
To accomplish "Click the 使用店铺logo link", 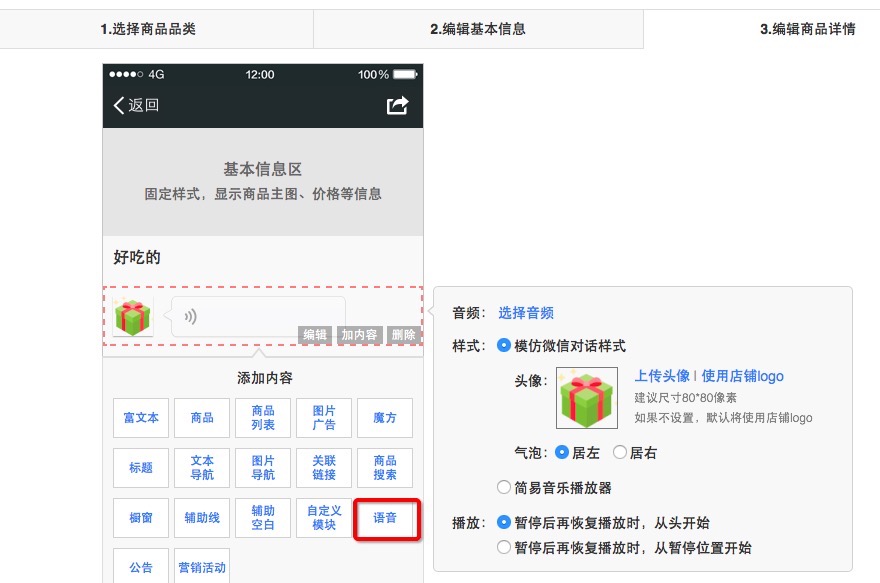I will [742, 376].
